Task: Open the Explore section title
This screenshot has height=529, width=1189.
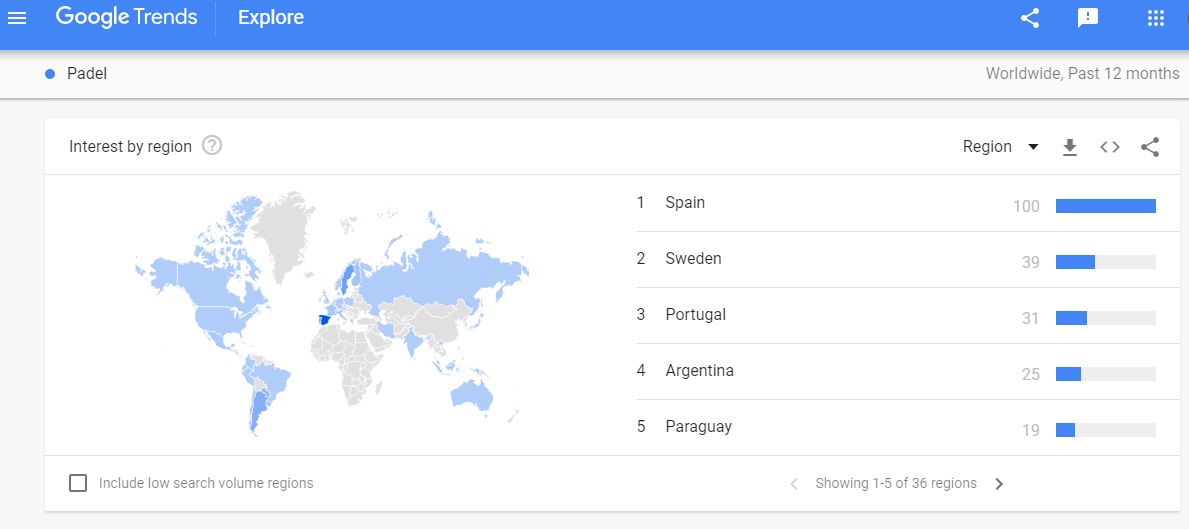Action: (x=271, y=17)
